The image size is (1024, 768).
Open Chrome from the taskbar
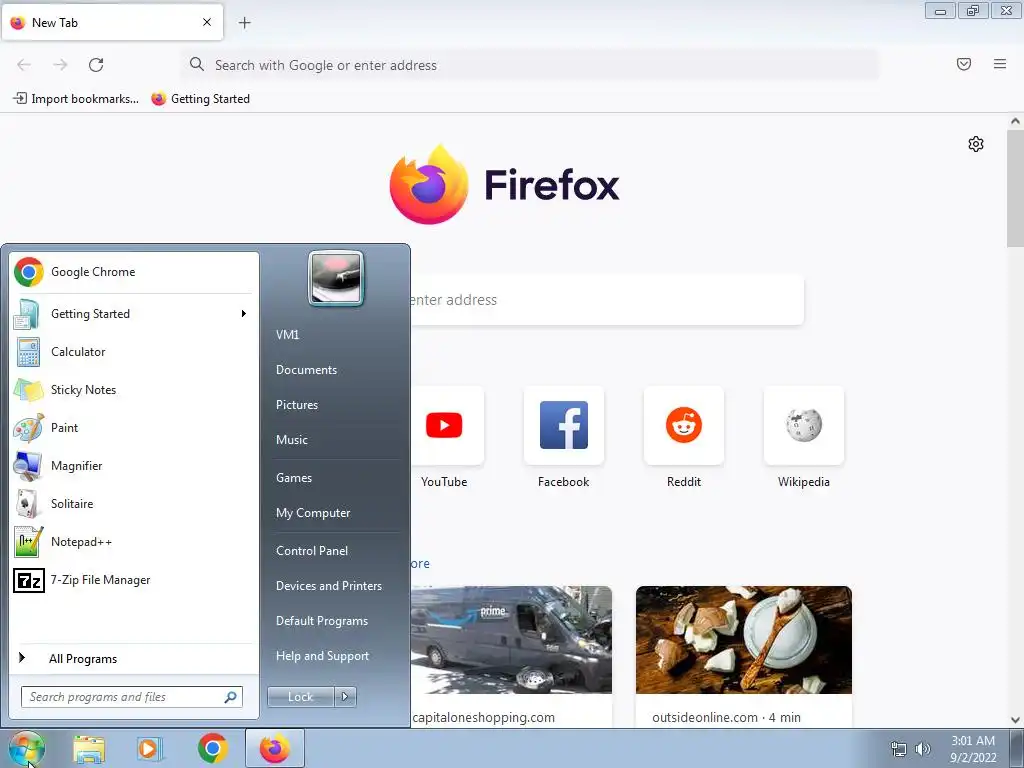[x=212, y=748]
